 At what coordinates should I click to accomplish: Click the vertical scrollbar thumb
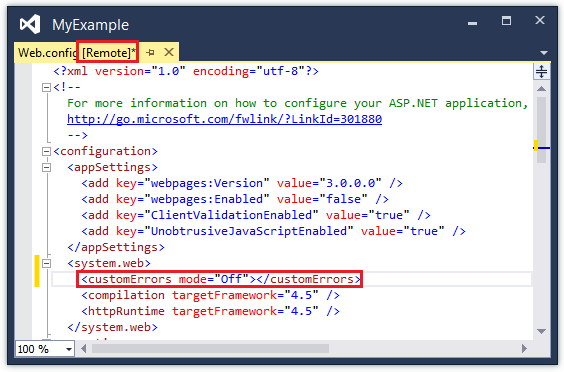click(541, 130)
